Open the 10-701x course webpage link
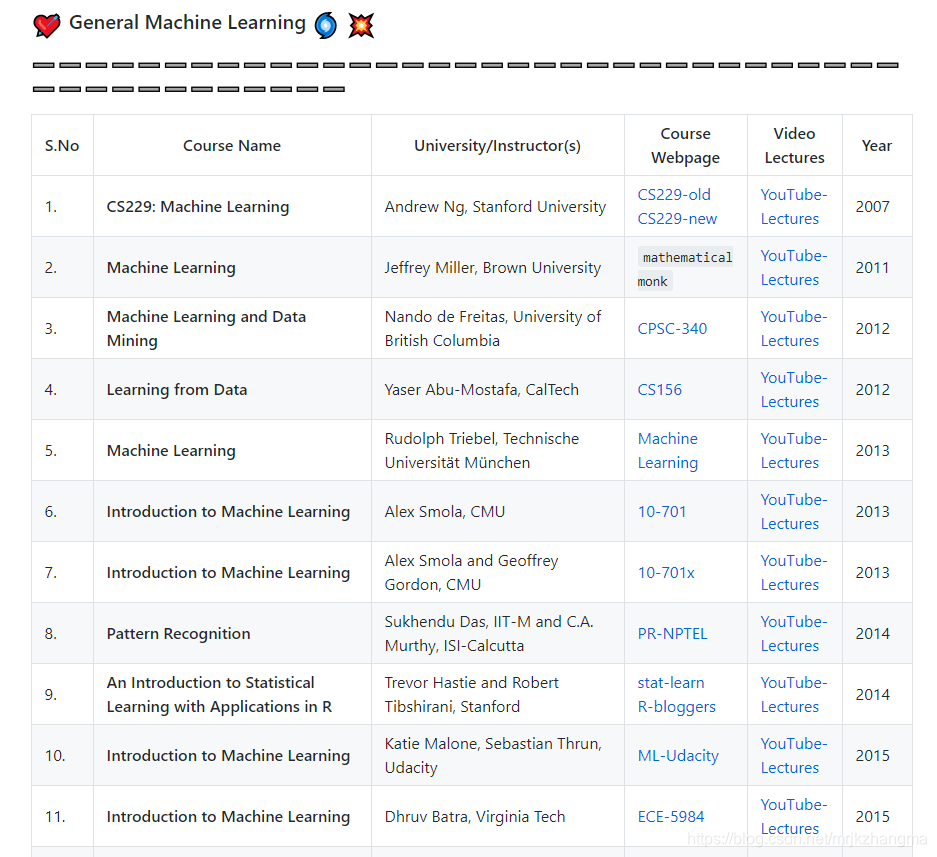Viewport: 937px width, 857px height. (x=666, y=573)
